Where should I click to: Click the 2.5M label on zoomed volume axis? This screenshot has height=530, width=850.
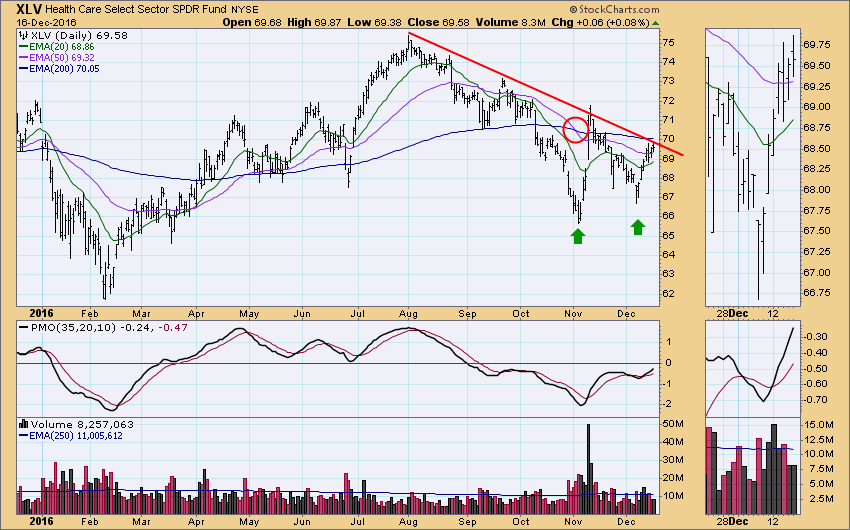(818, 499)
